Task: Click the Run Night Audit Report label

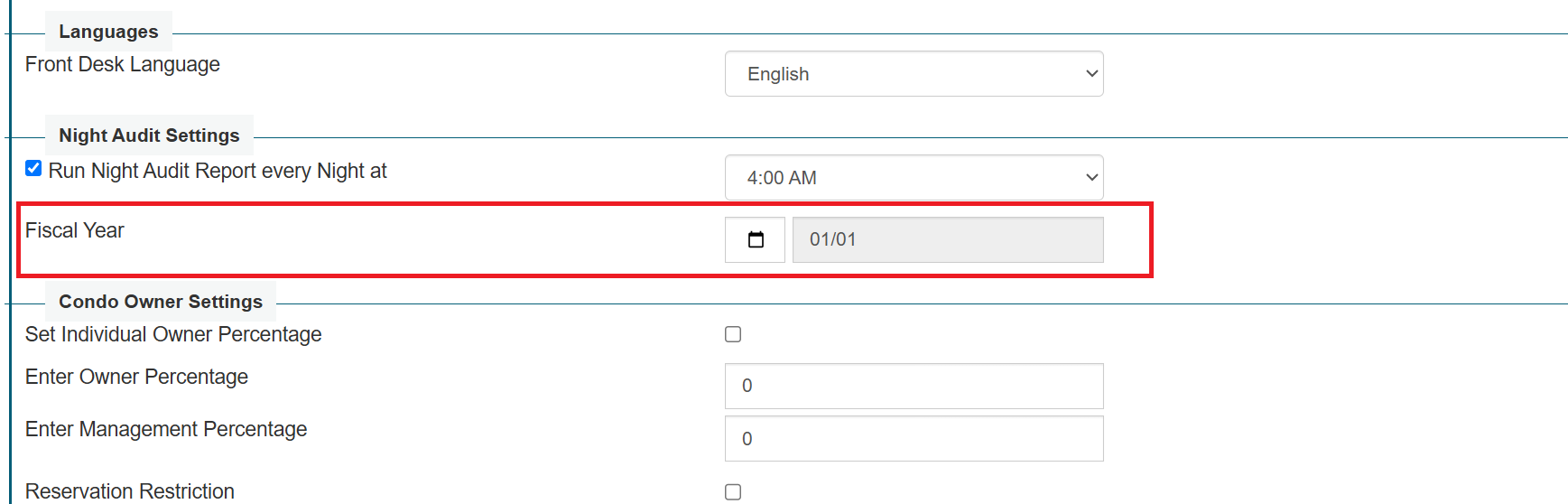Action: point(218,171)
